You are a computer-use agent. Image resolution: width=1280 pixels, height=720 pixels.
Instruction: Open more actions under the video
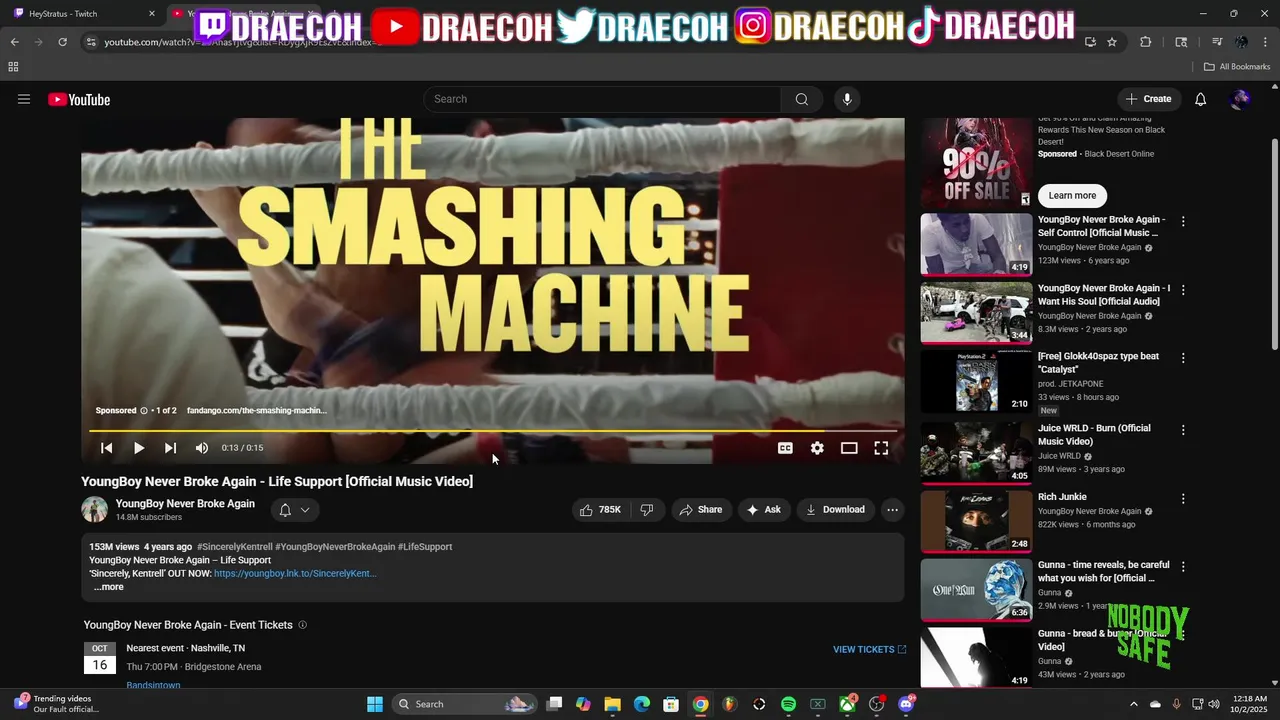coord(893,510)
